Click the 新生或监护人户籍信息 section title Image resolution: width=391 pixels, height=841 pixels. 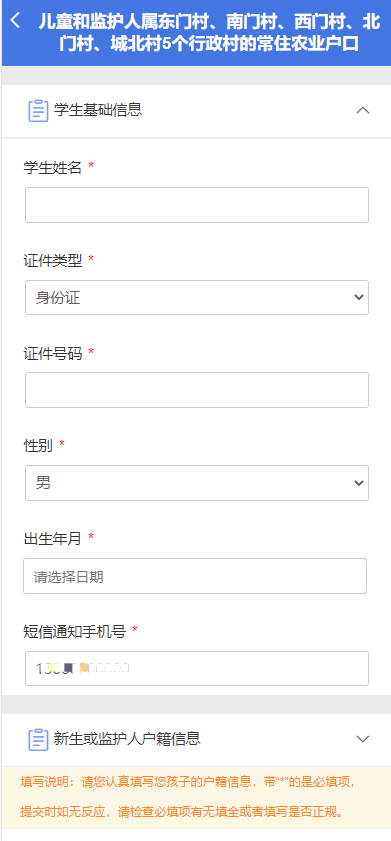[x=127, y=739]
